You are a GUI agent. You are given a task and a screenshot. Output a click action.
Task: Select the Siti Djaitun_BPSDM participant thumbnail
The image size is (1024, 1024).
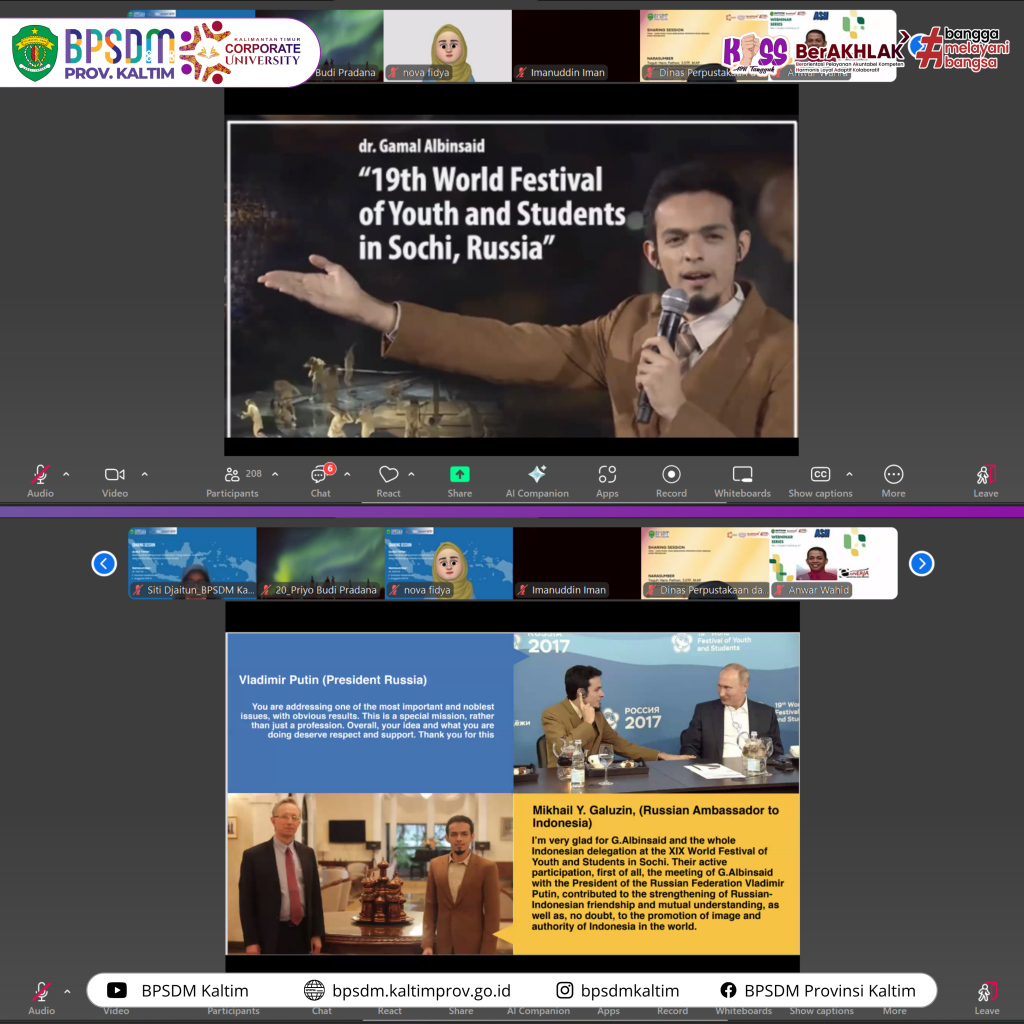coord(193,563)
